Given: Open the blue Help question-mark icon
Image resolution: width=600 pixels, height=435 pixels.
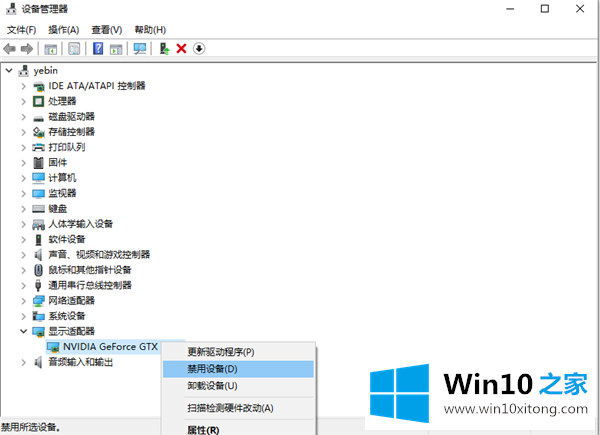Looking at the screenshot, I should tap(98, 49).
